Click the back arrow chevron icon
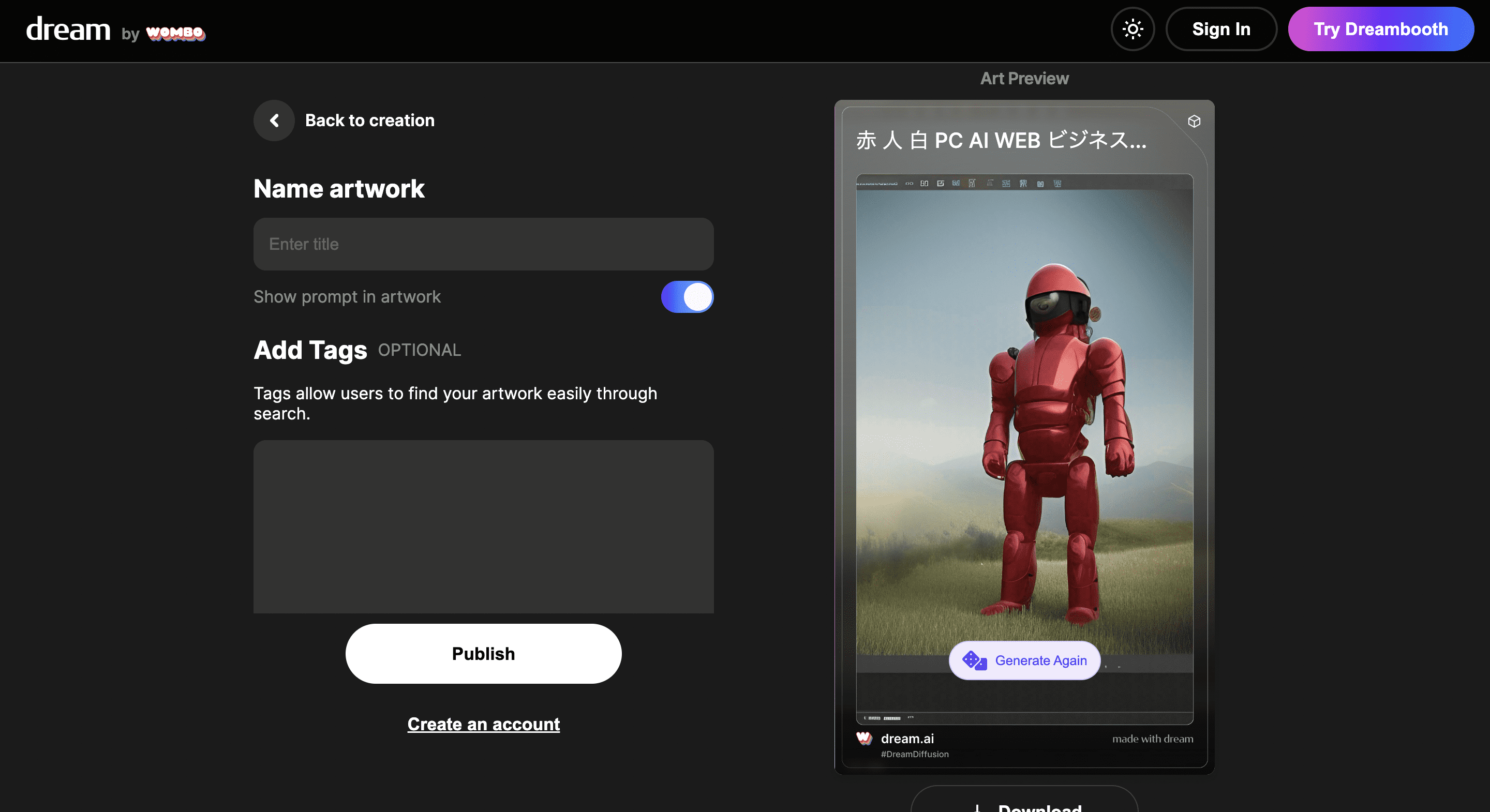Screen dimensions: 1490x812 point(274,121)
